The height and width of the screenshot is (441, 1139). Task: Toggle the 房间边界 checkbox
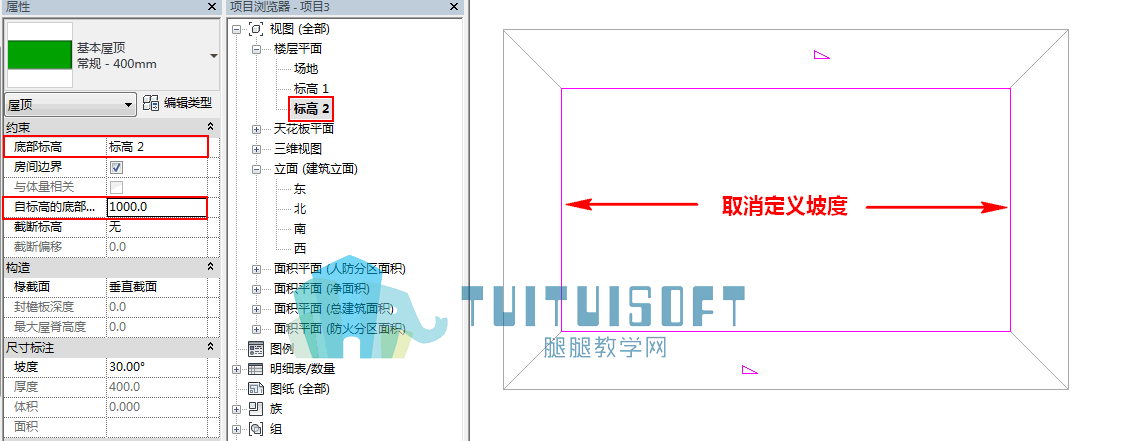point(115,167)
